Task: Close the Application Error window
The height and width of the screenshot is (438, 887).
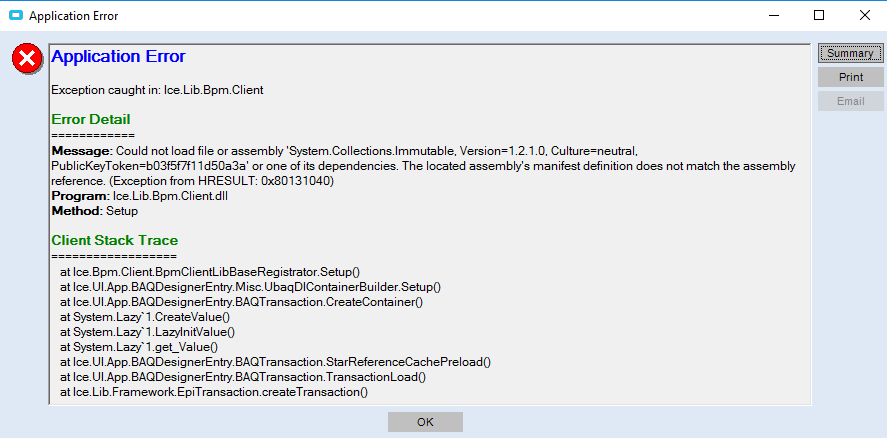Action: coord(863,15)
